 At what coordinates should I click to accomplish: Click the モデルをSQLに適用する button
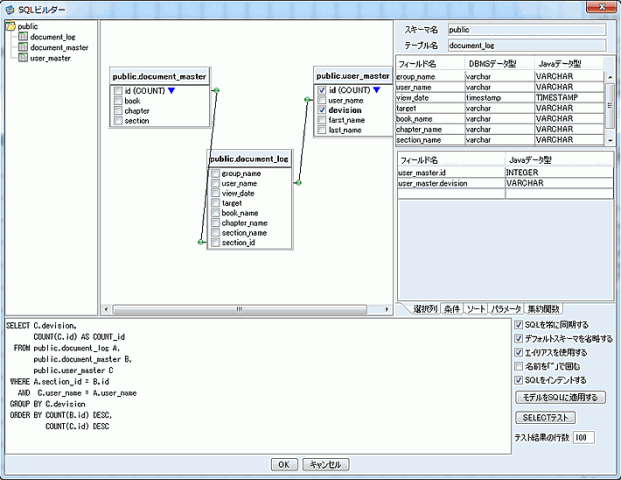(x=560, y=397)
